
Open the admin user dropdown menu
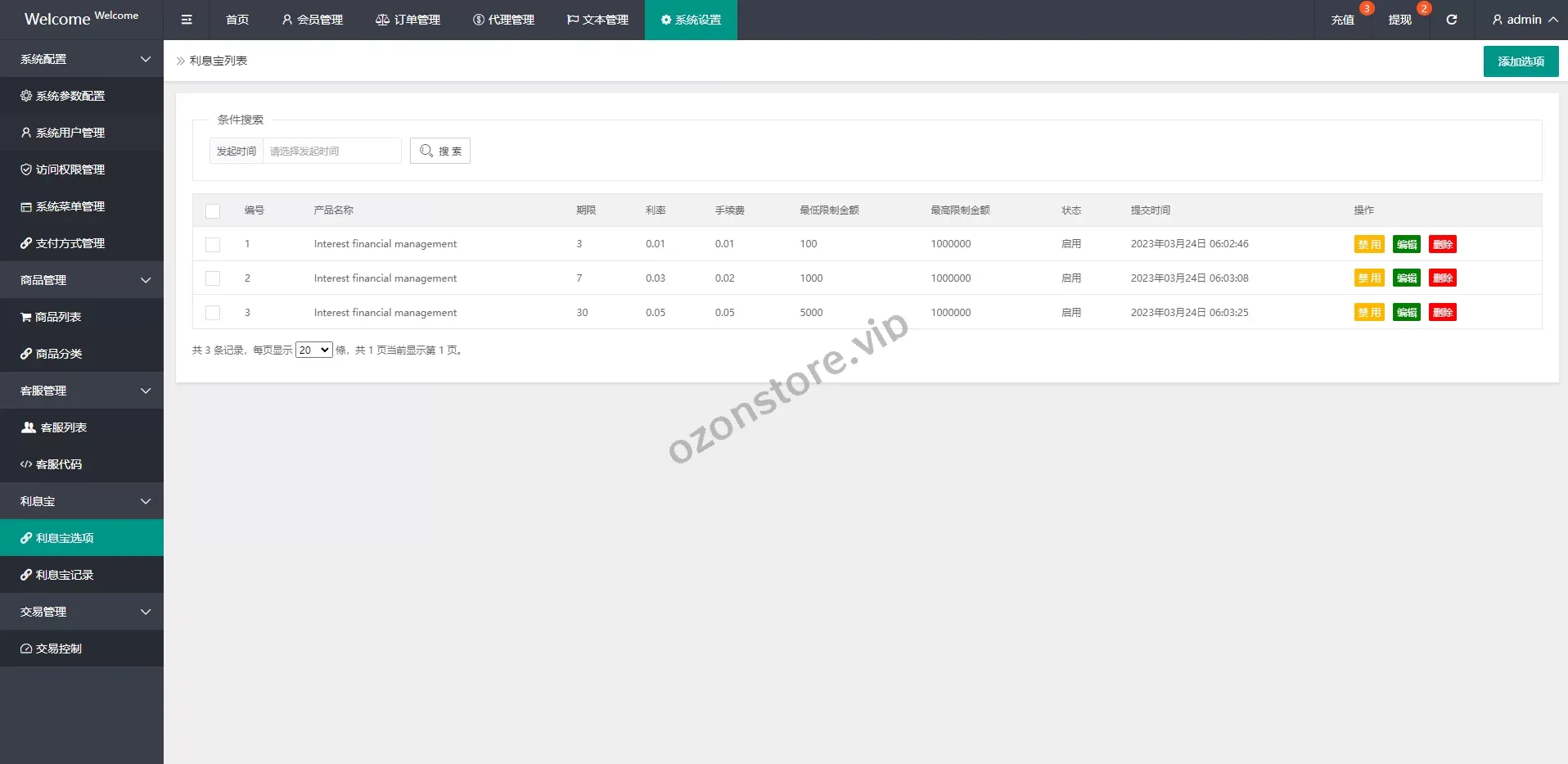(1524, 20)
